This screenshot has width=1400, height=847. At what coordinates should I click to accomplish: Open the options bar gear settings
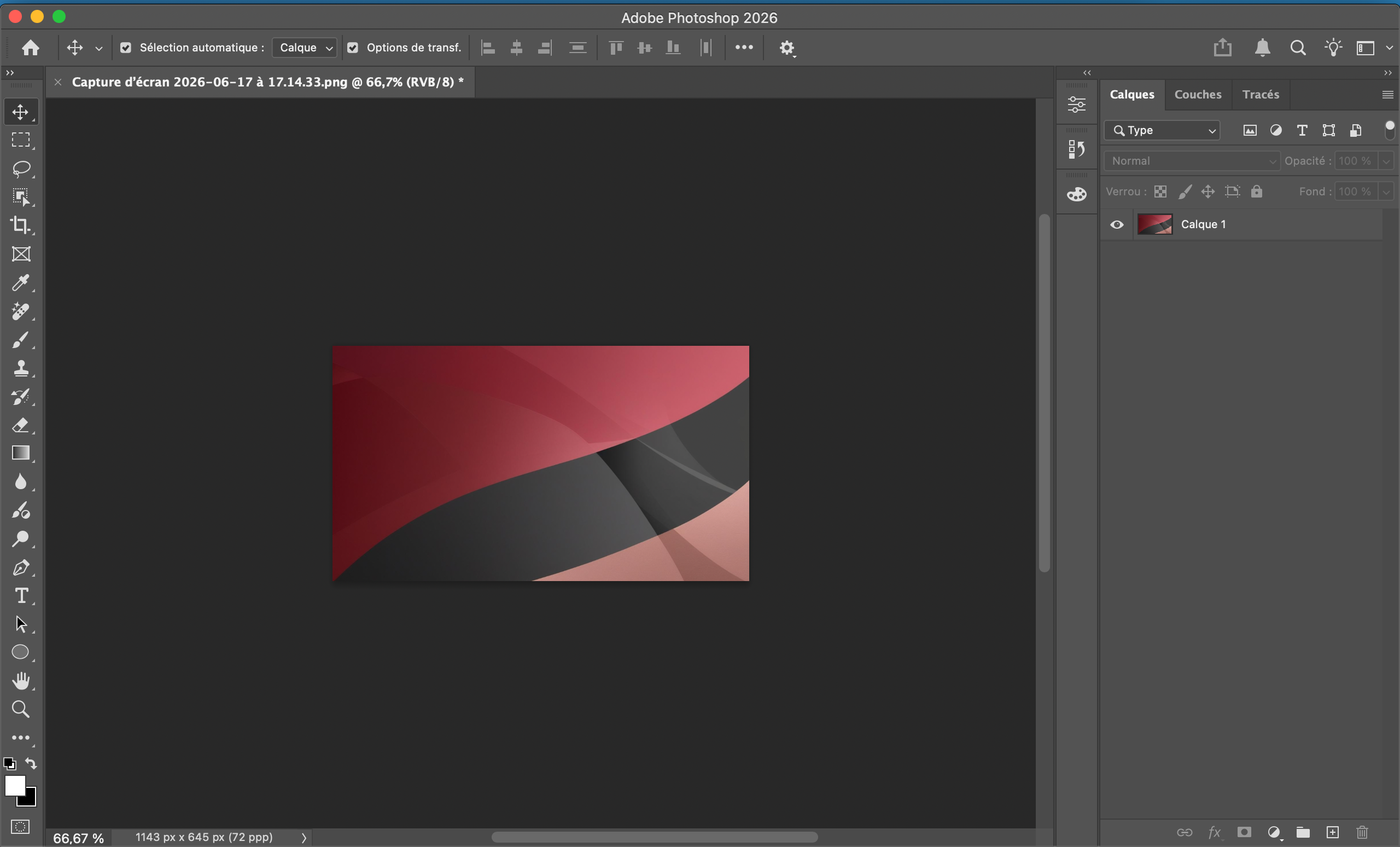(787, 48)
